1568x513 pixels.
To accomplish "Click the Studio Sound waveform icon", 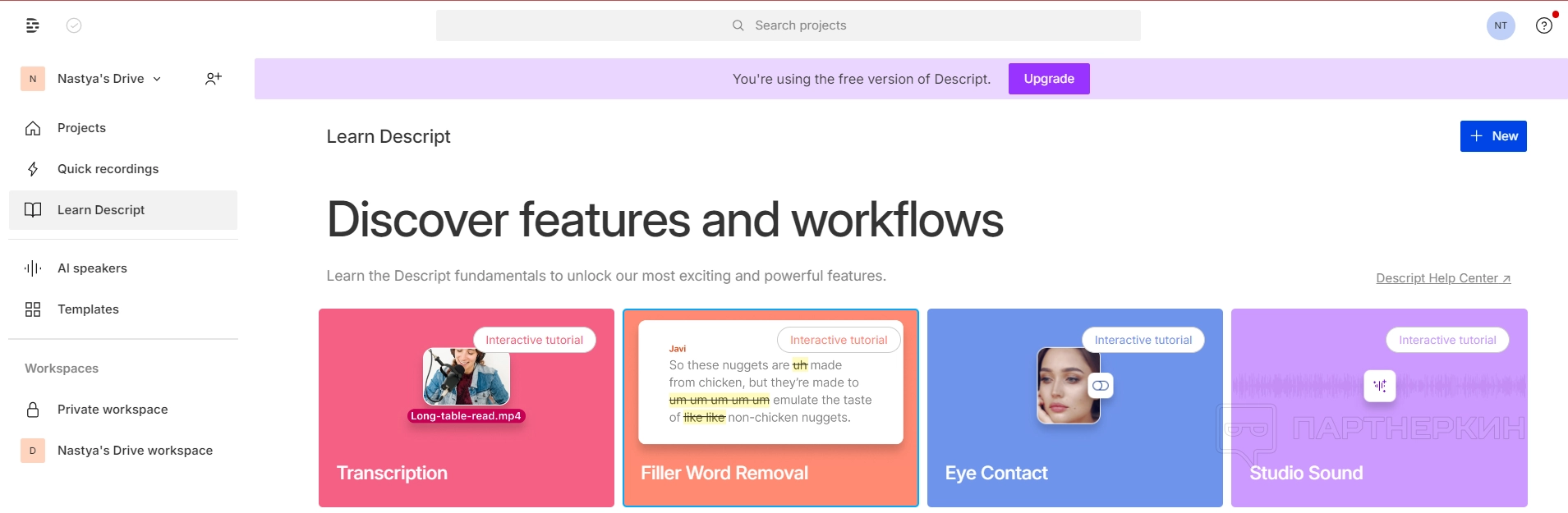I will point(1380,386).
